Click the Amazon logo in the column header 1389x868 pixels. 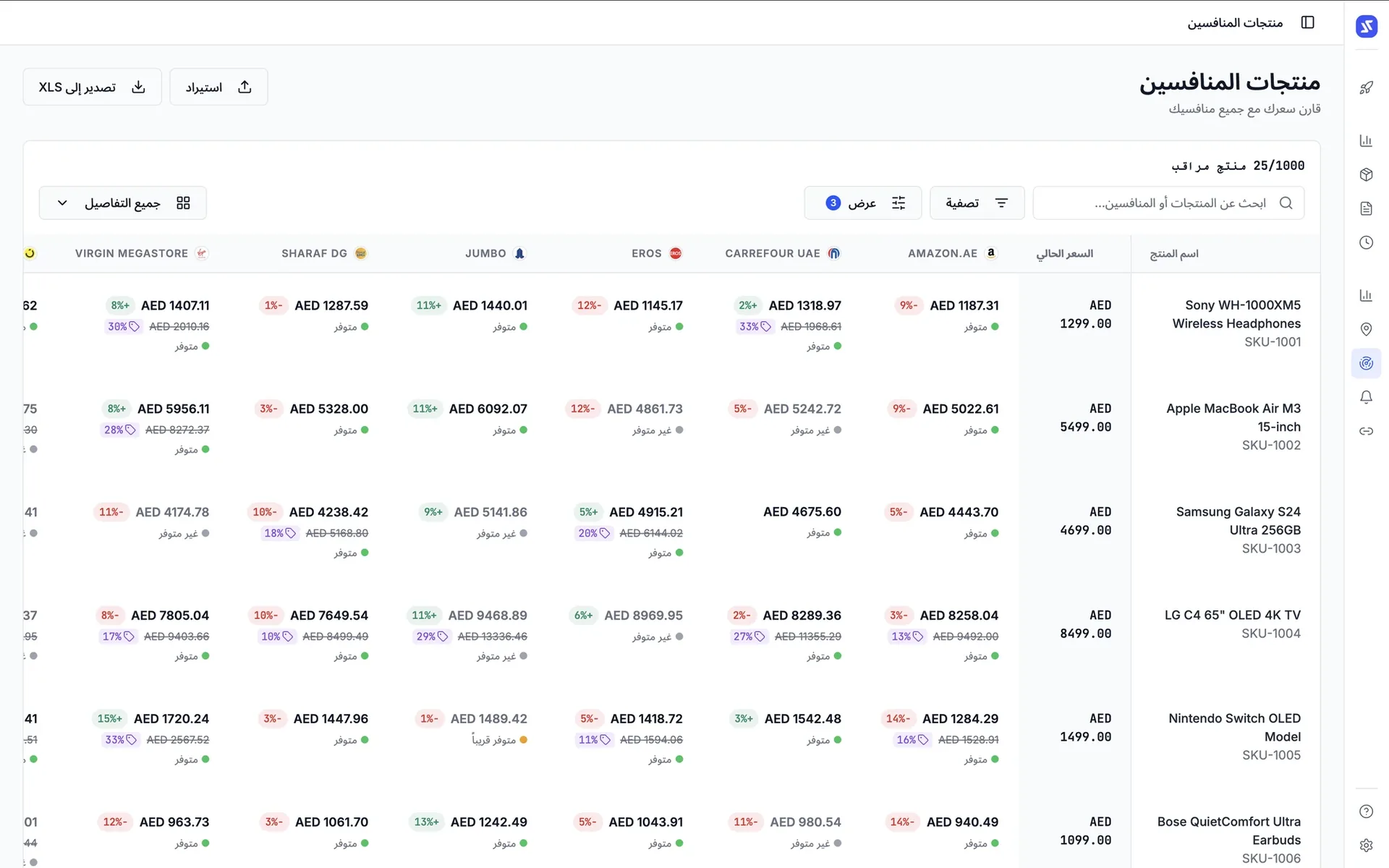(x=991, y=253)
